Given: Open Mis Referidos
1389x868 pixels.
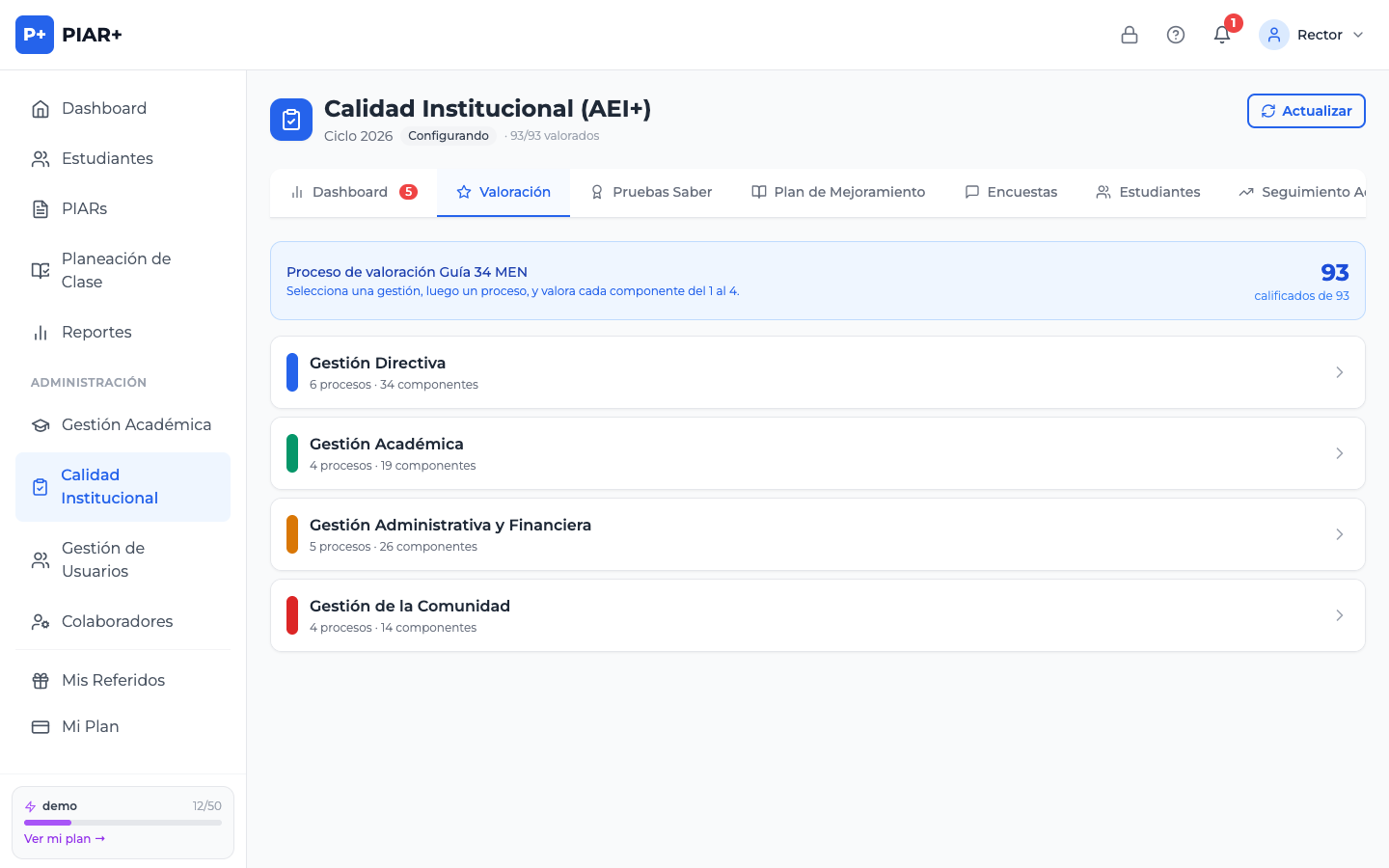Looking at the screenshot, I should (x=123, y=681).
